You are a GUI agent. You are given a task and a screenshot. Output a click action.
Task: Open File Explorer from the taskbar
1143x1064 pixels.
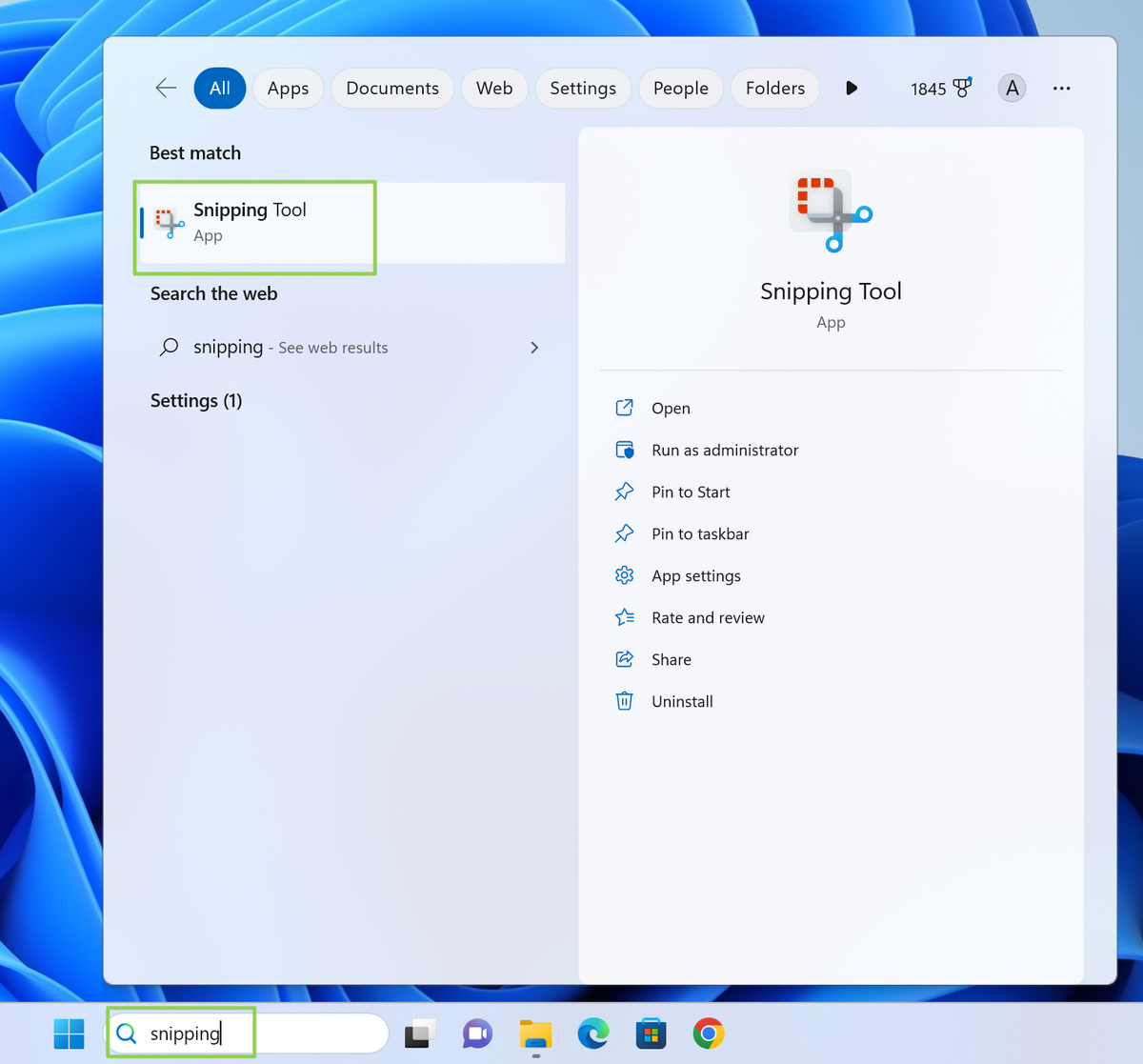(535, 1033)
